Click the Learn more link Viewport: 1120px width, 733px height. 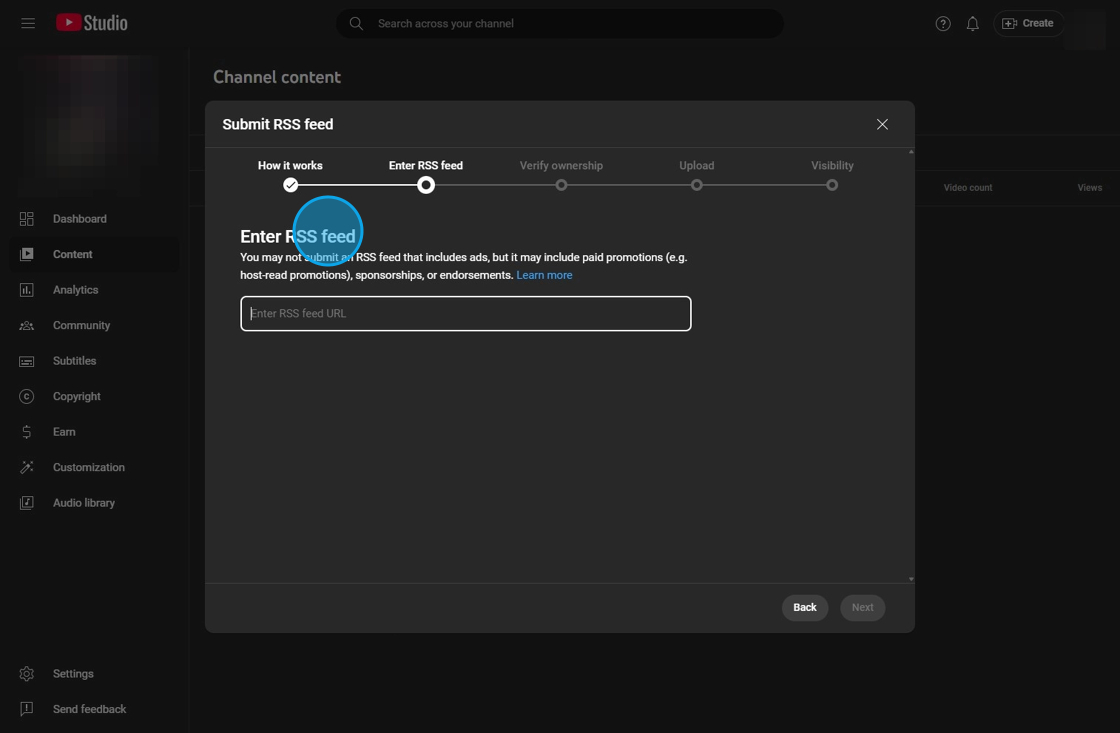pos(544,275)
